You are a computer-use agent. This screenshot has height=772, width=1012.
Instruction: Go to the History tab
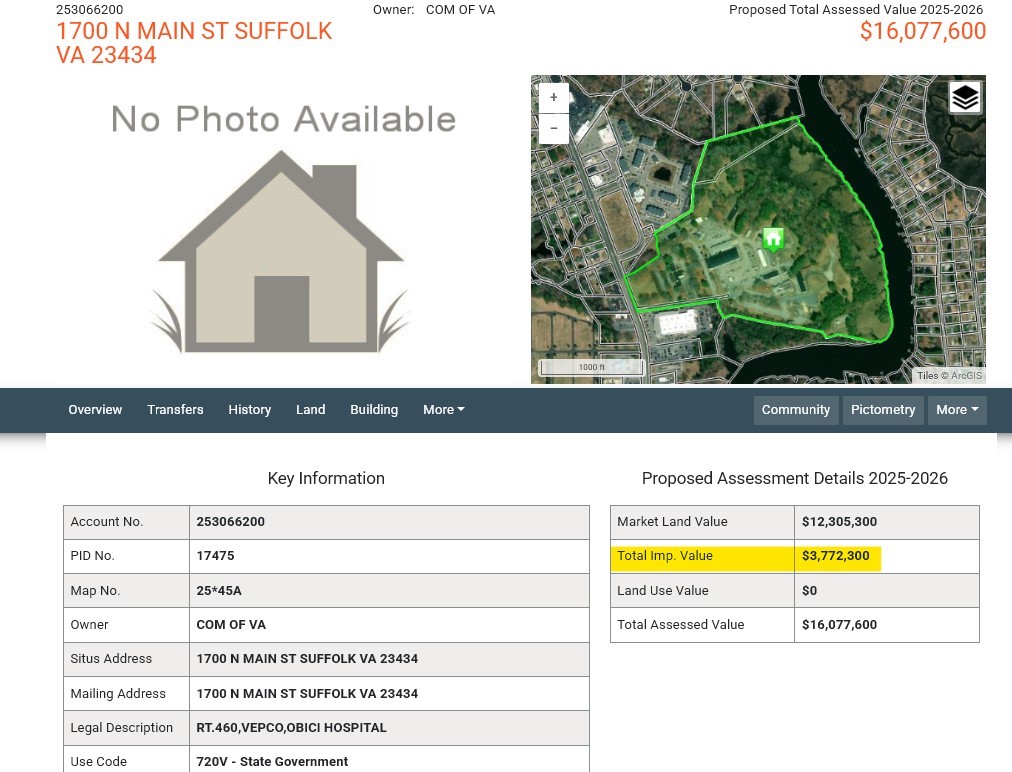249,410
